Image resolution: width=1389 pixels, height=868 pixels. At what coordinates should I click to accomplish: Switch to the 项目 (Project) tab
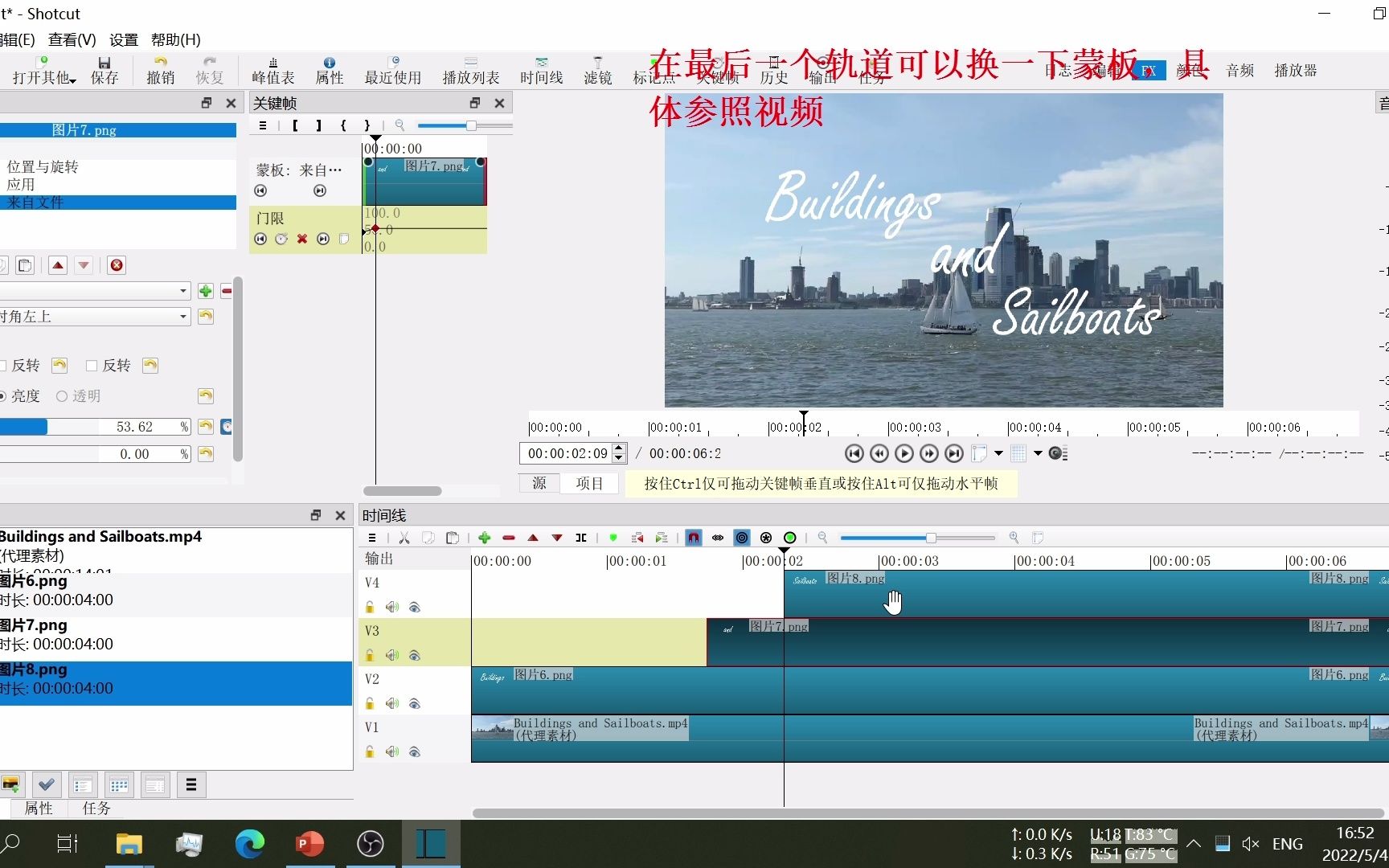point(589,483)
